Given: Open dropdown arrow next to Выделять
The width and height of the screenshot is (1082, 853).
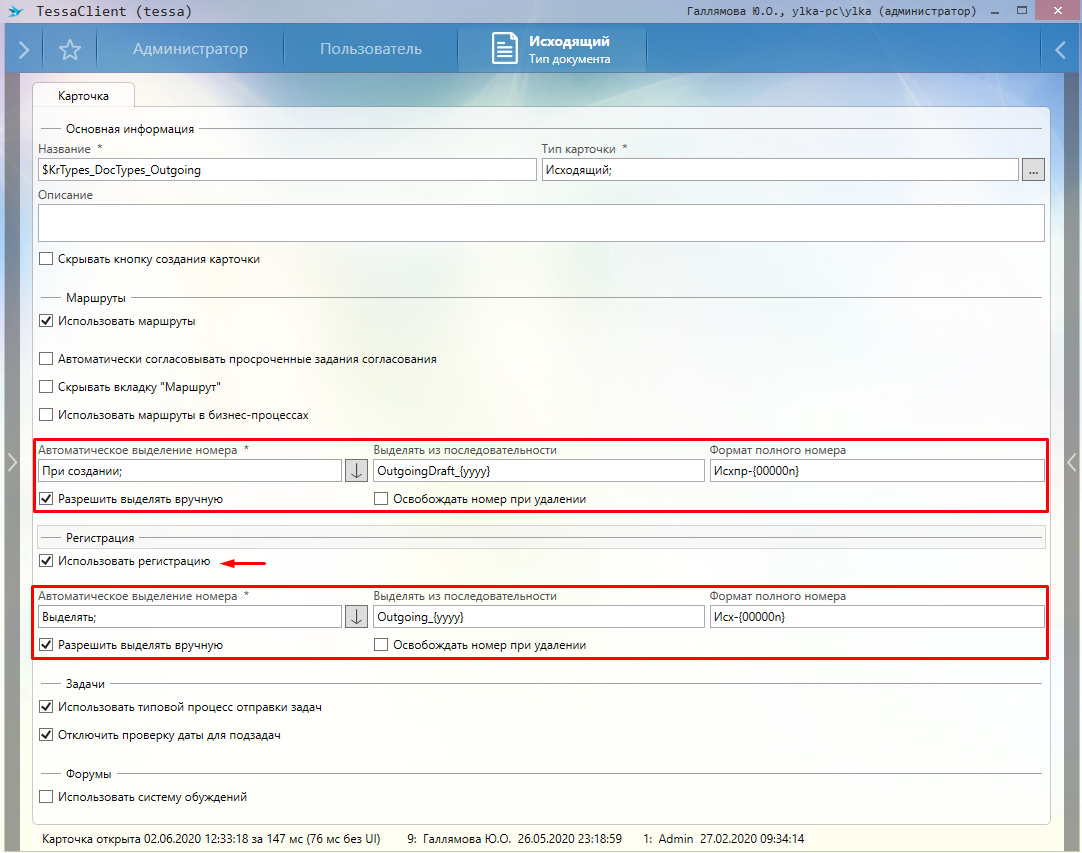Looking at the screenshot, I should tap(356, 617).
